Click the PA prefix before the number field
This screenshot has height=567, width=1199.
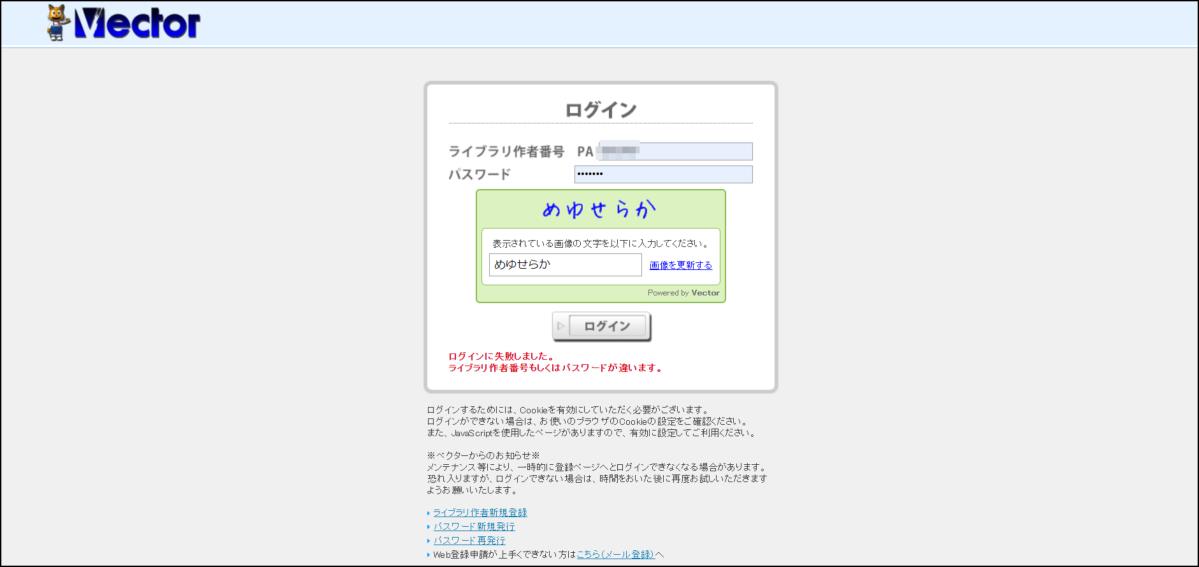tap(585, 152)
